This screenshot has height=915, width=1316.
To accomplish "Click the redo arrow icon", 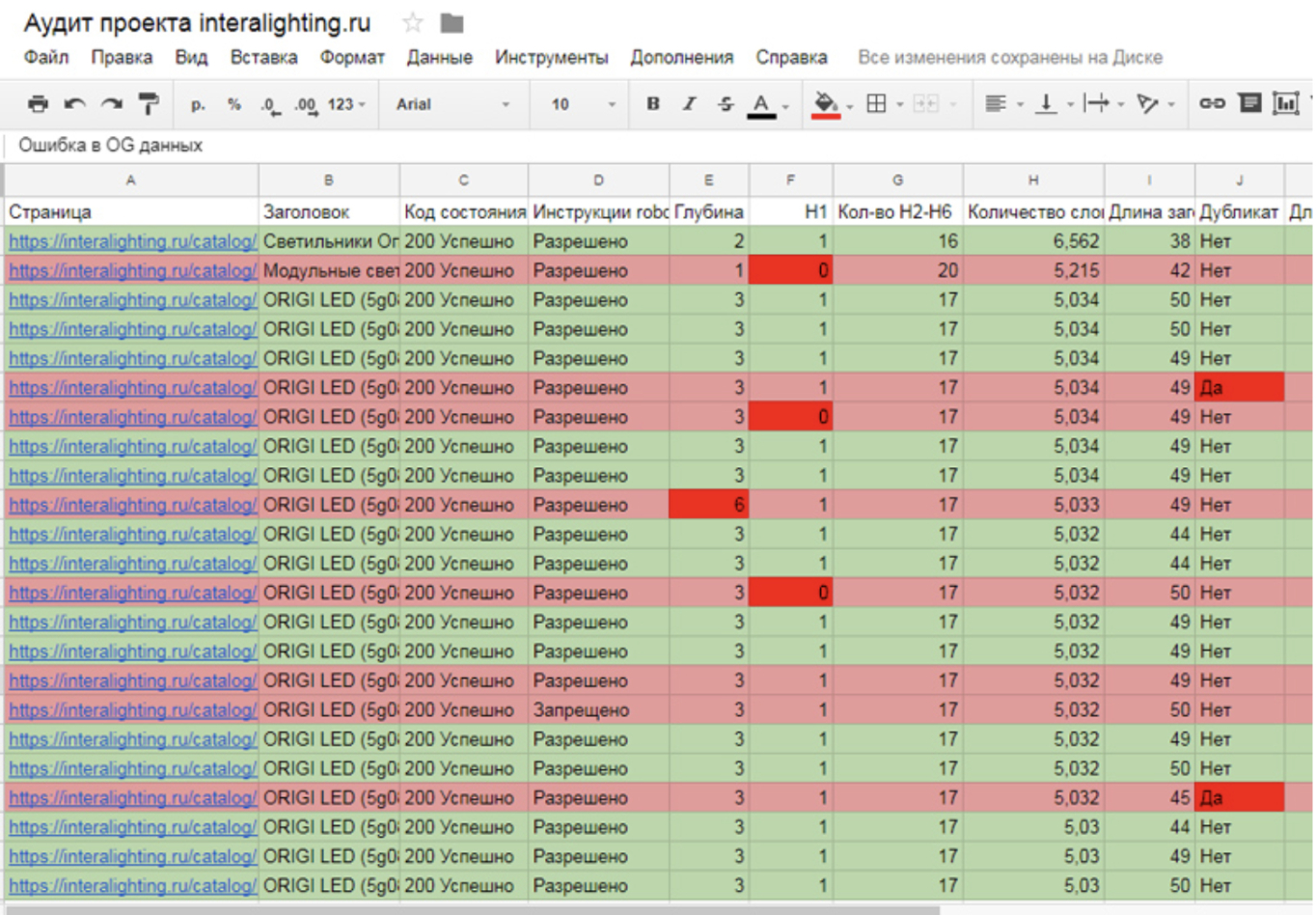I will coord(112,104).
